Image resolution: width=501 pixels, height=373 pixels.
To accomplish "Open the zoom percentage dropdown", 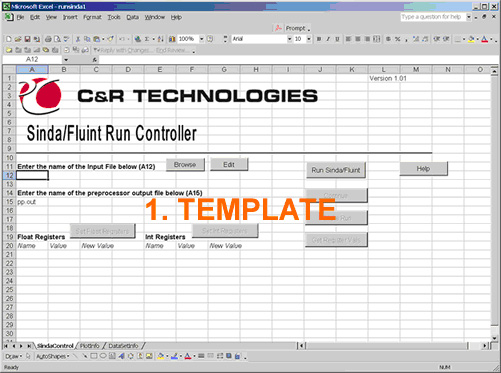I will click(201, 39).
